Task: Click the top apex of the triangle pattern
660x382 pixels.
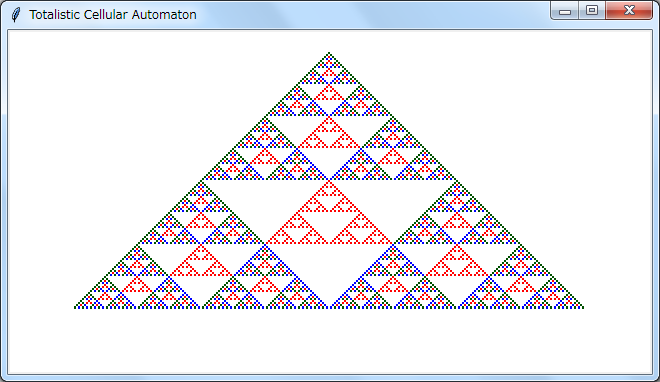Action: [x=329, y=53]
